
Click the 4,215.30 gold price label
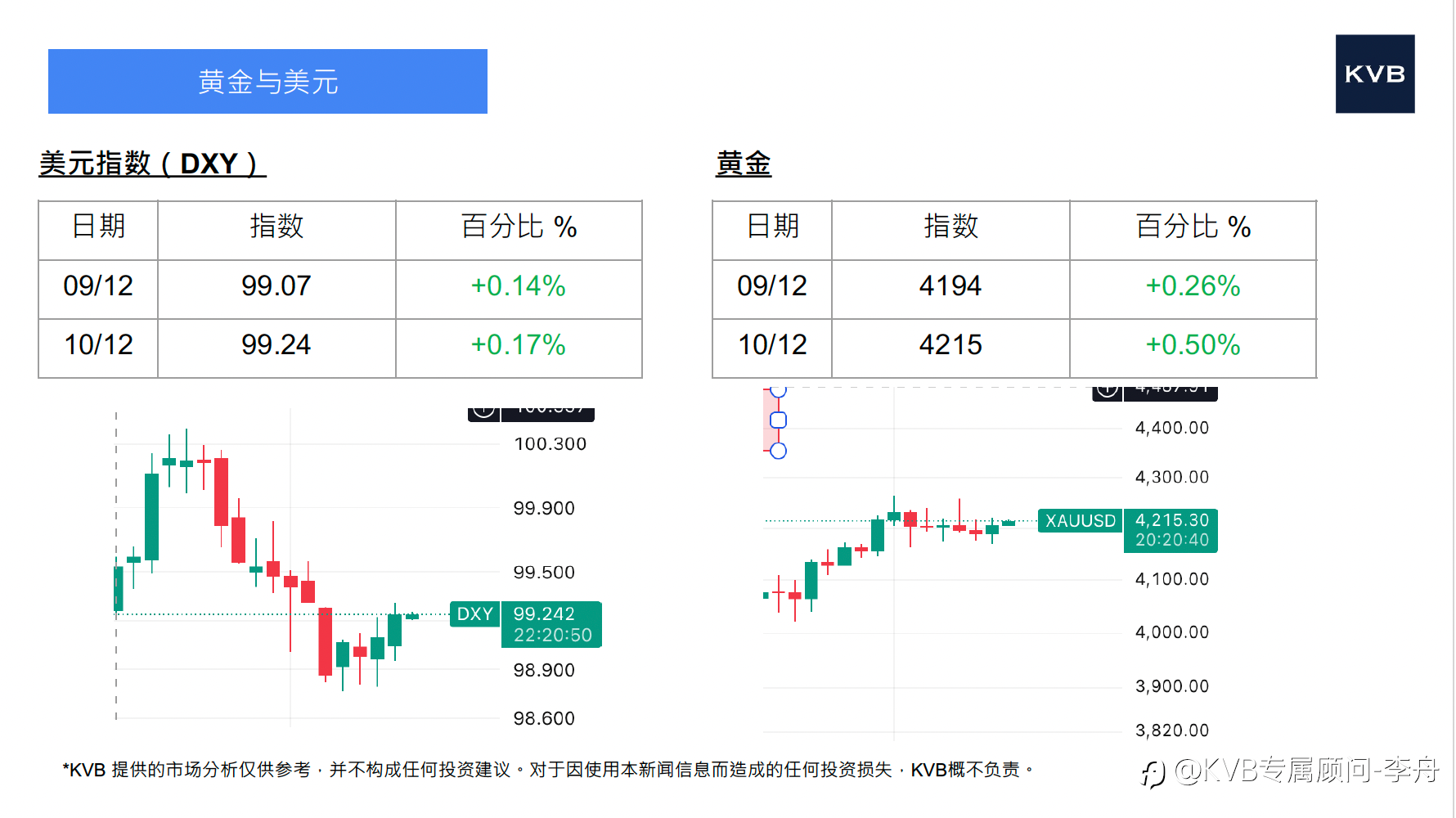tap(1171, 520)
